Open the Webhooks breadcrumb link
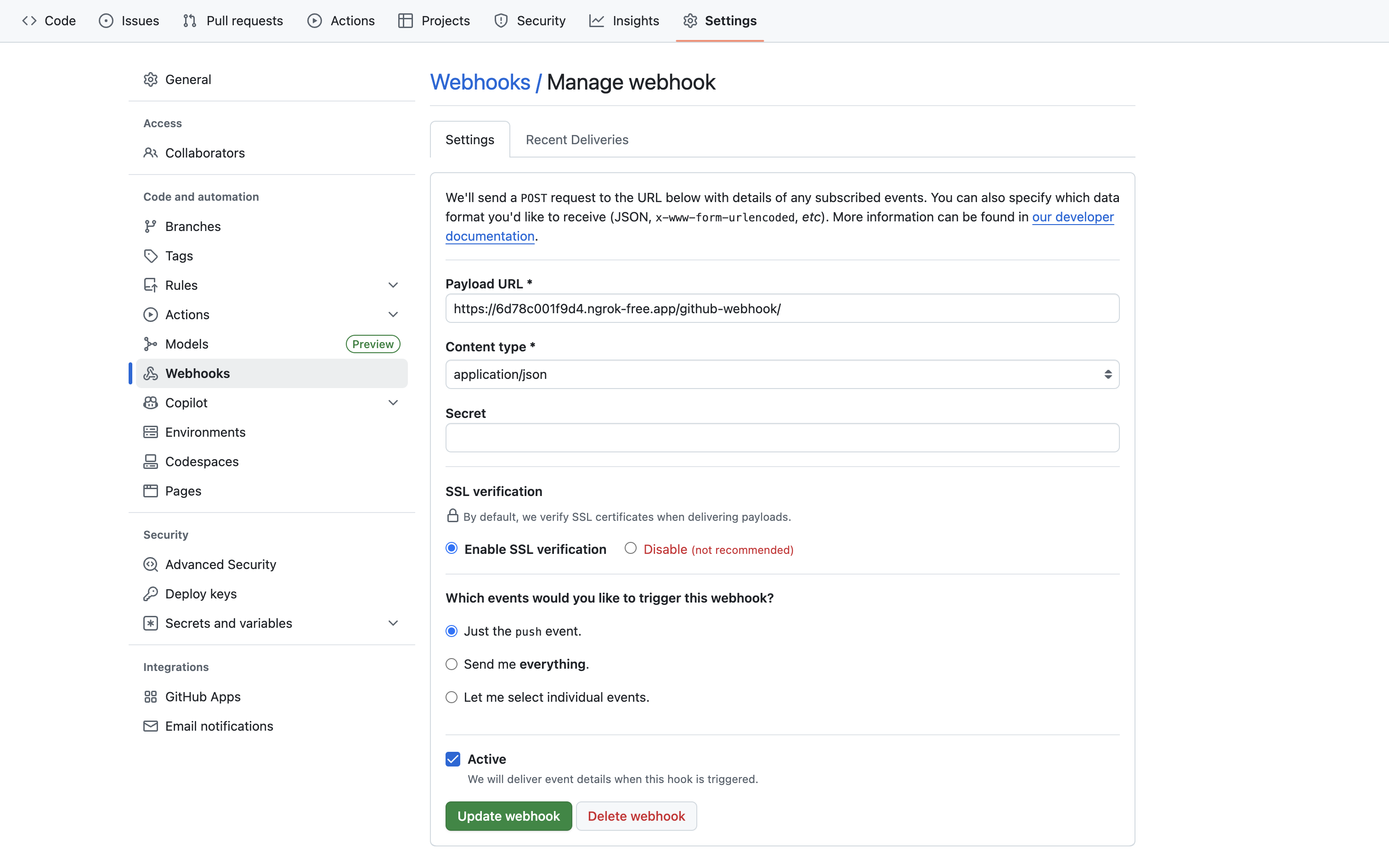The width and height of the screenshot is (1389, 868). pos(480,82)
